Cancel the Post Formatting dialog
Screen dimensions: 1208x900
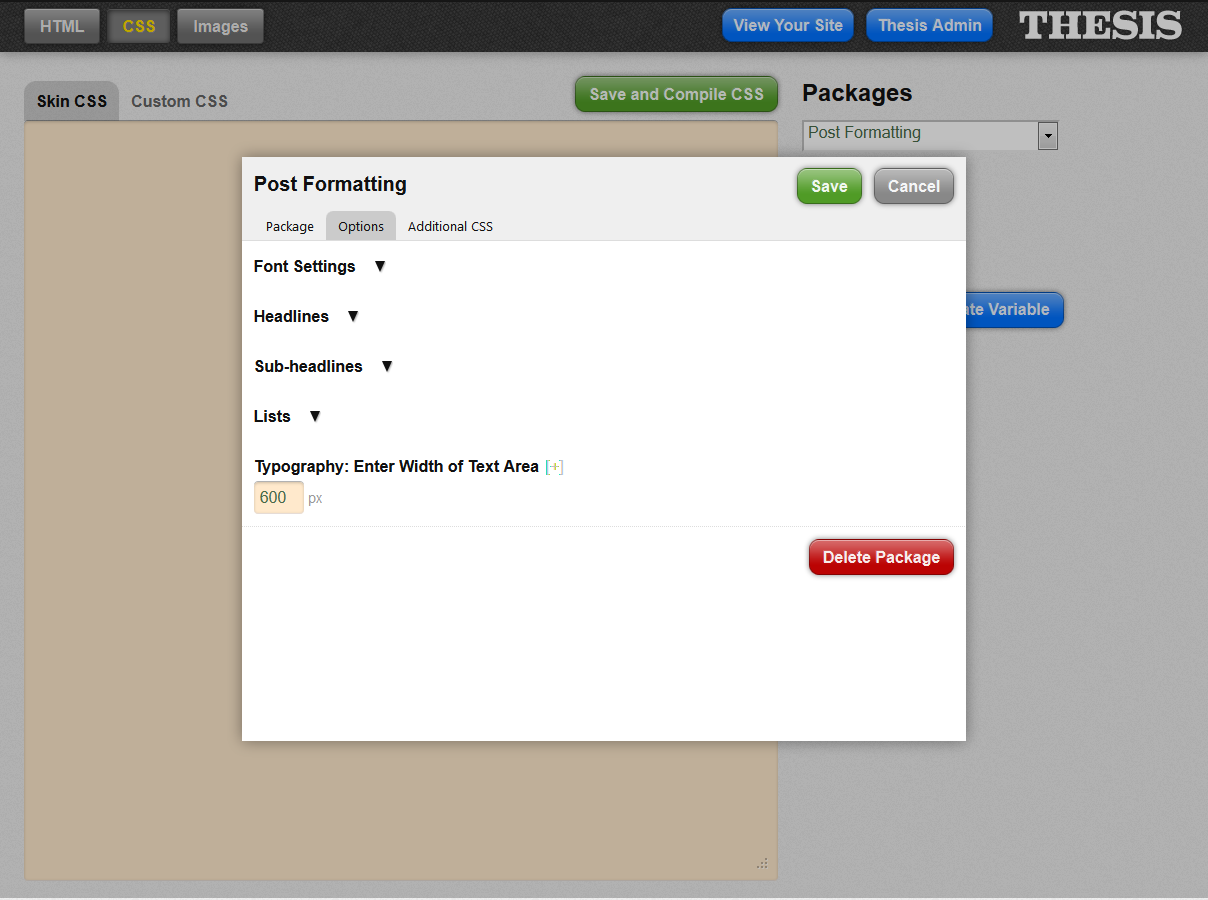(x=914, y=186)
